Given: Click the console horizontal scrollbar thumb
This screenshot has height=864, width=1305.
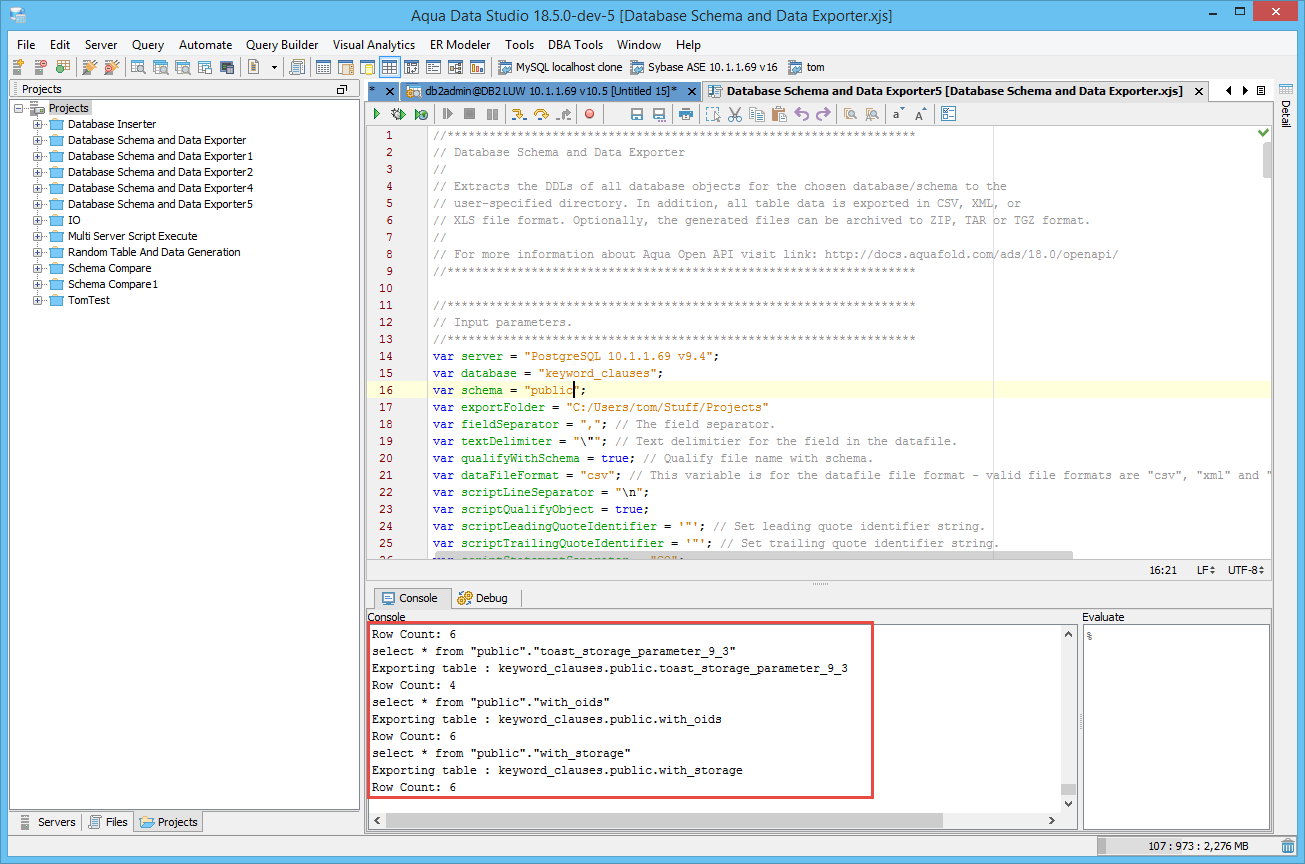Looking at the screenshot, I should (664, 821).
